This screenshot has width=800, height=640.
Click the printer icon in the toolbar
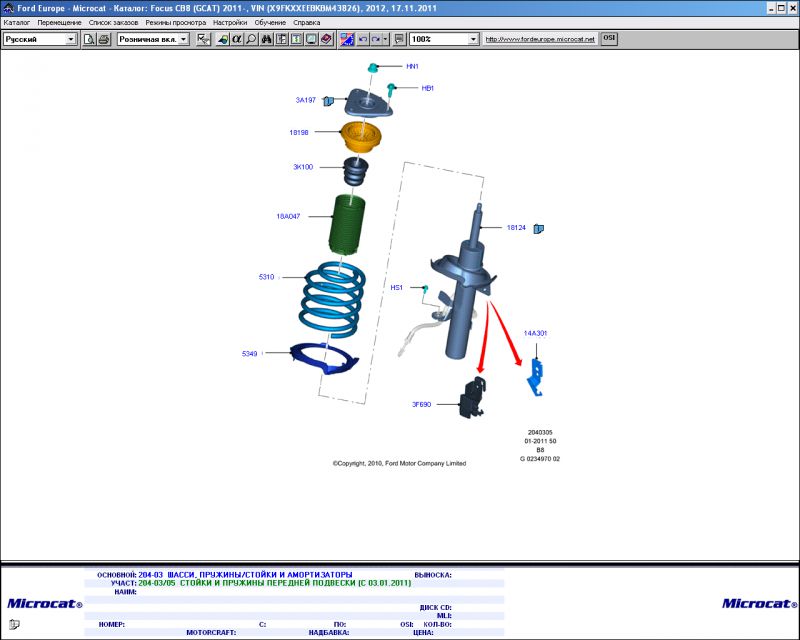click(104, 39)
